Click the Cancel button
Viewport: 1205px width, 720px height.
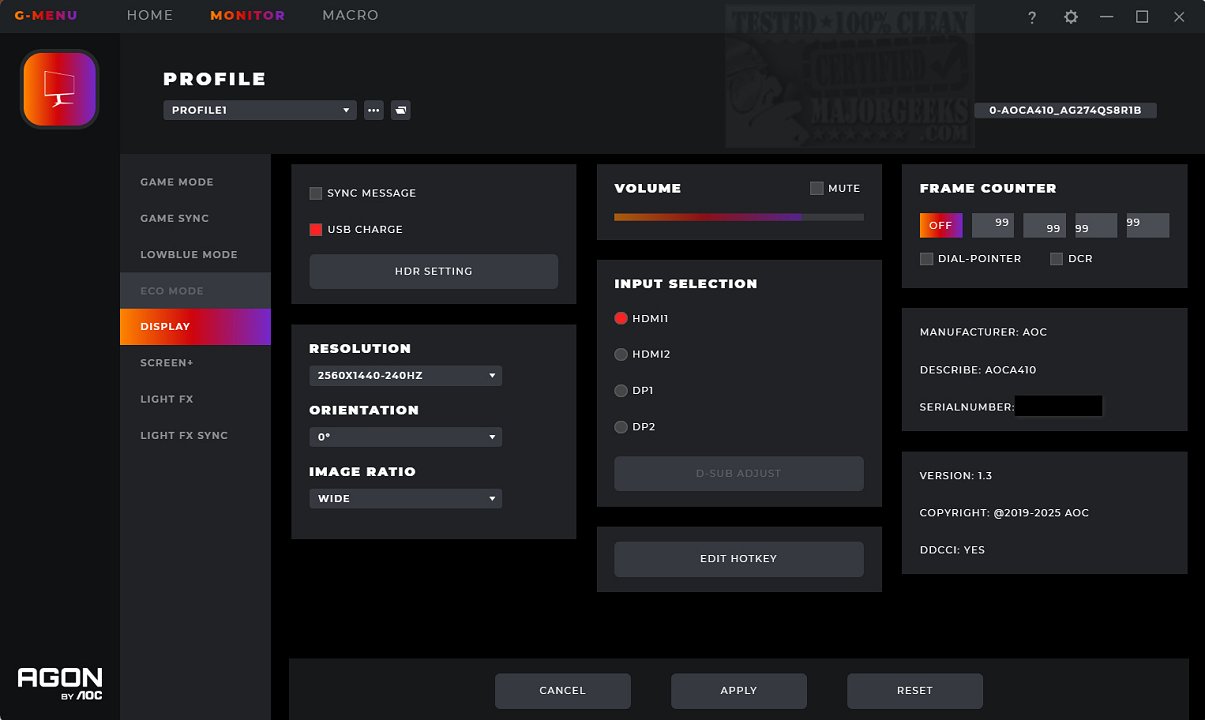pyautogui.click(x=562, y=690)
